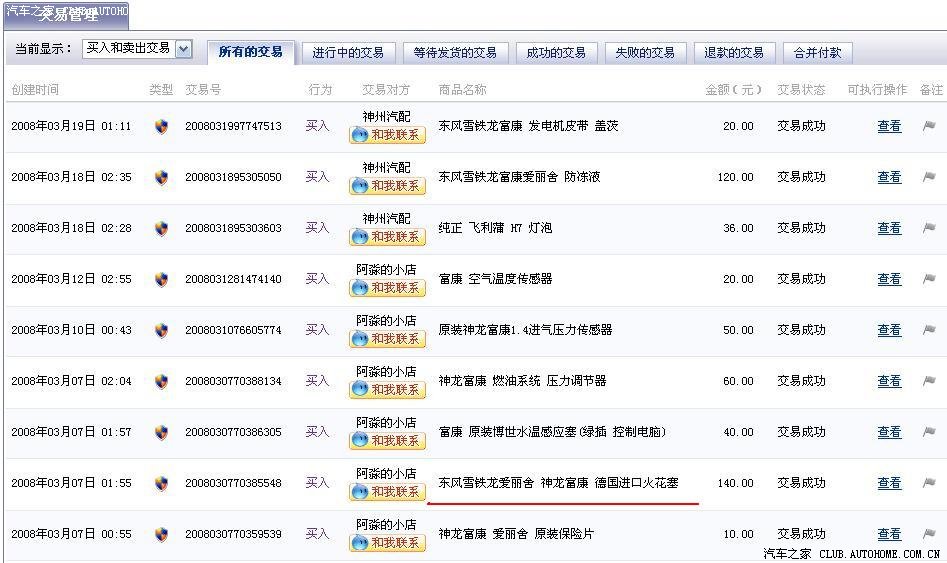Click the flag icon in the 进气压力传感器 row

(x=928, y=330)
